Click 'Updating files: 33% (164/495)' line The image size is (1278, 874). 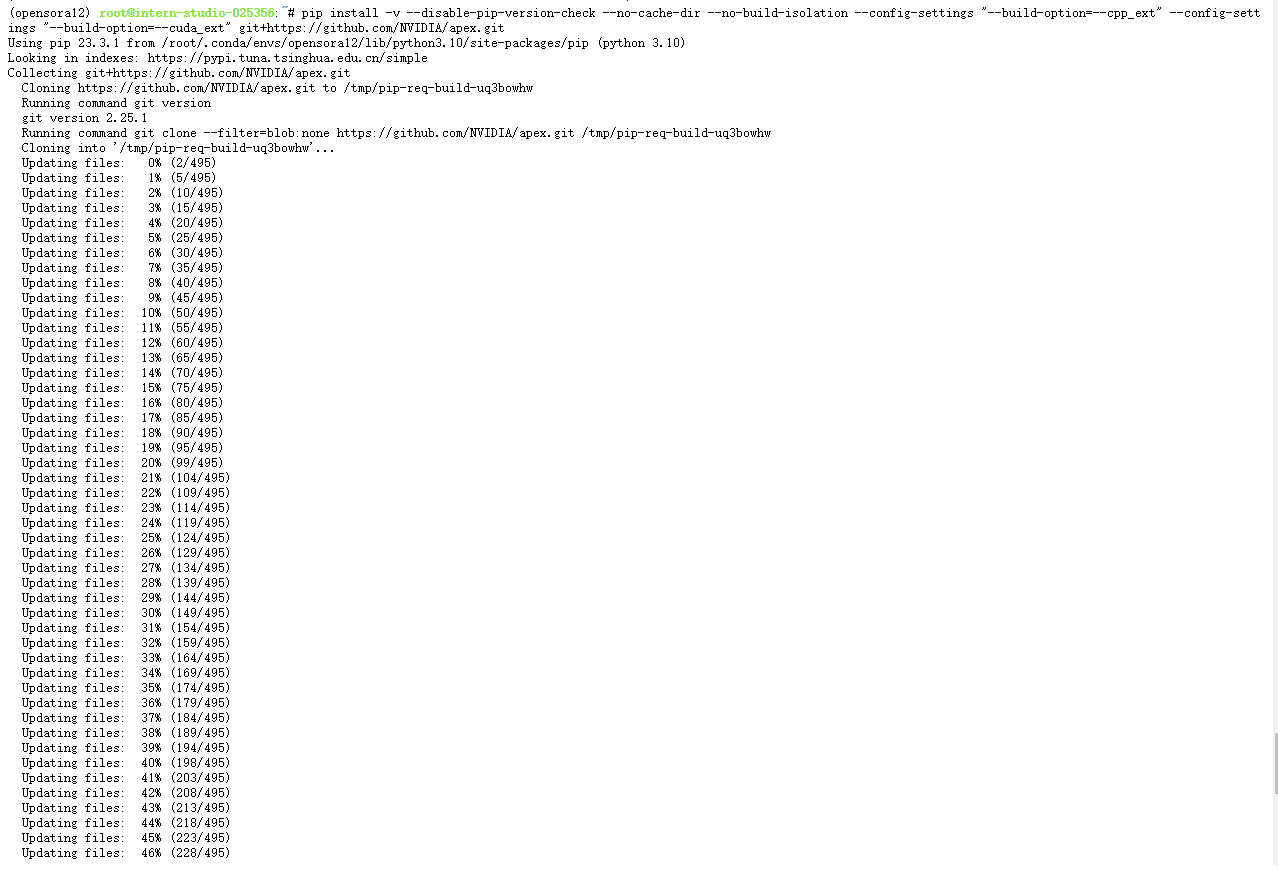(126, 658)
